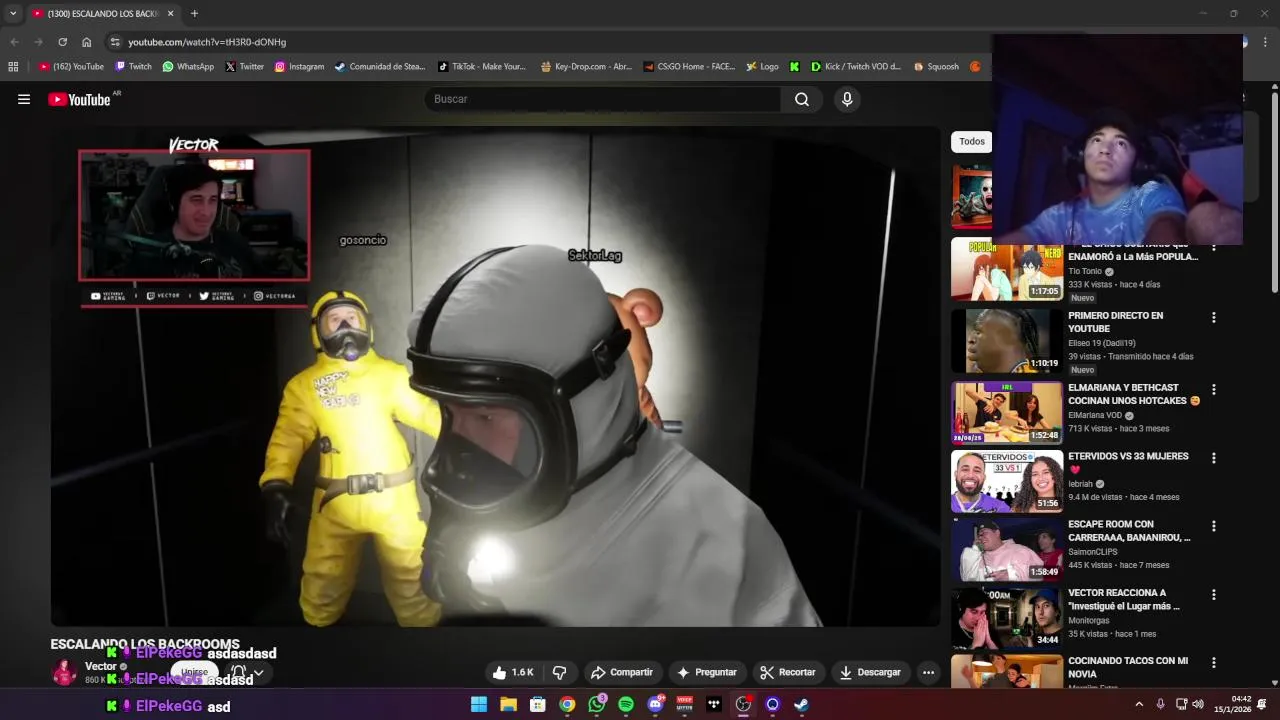Open the ELMARIANA Y BETHCAST hotcakes video title
Image resolution: width=1280 pixels, height=720 pixels.
[1133, 394]
